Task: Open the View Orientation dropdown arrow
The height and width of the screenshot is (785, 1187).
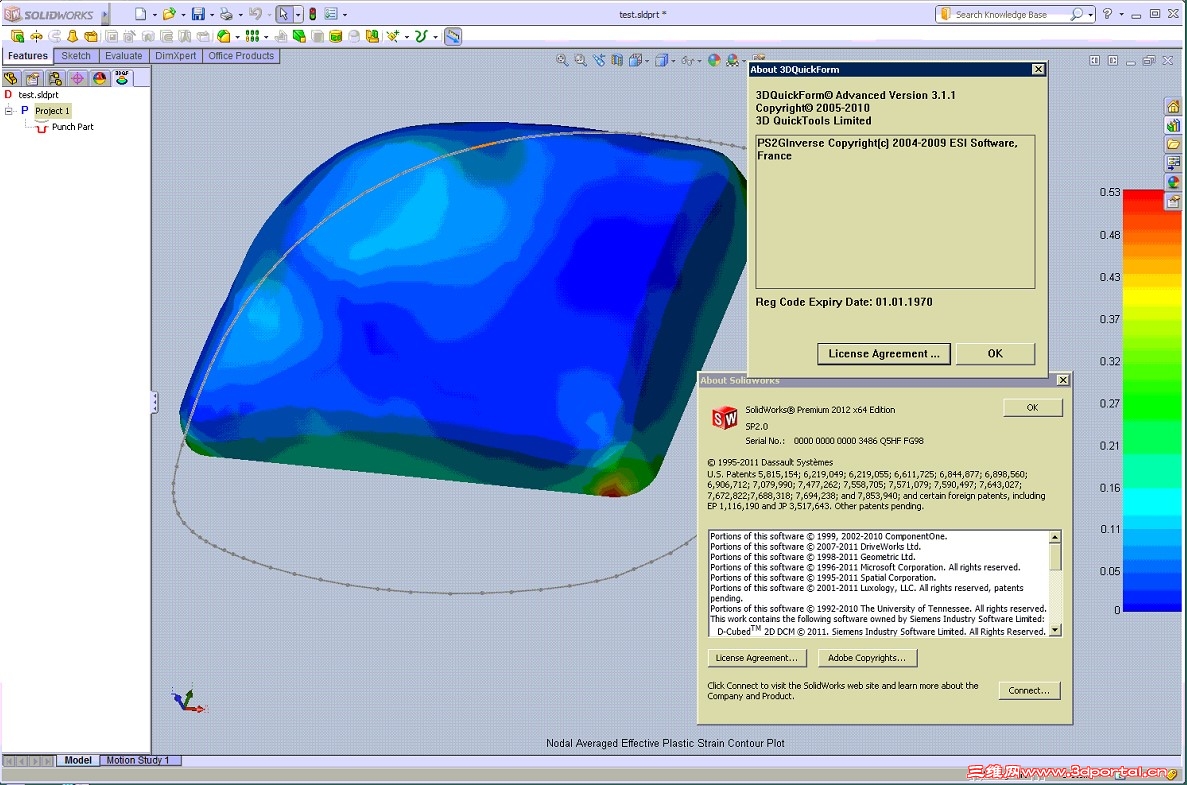Action: (x=647, y=60)
